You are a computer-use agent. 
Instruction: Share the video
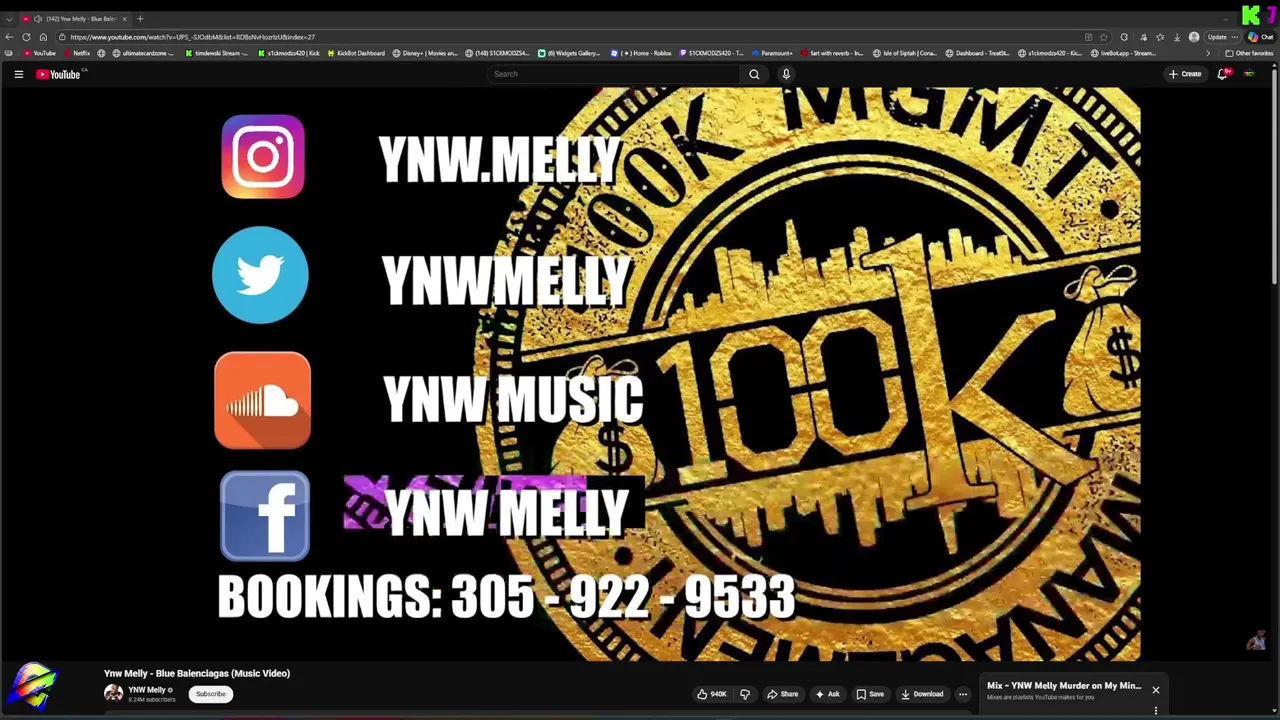click(x=782, y=694)
